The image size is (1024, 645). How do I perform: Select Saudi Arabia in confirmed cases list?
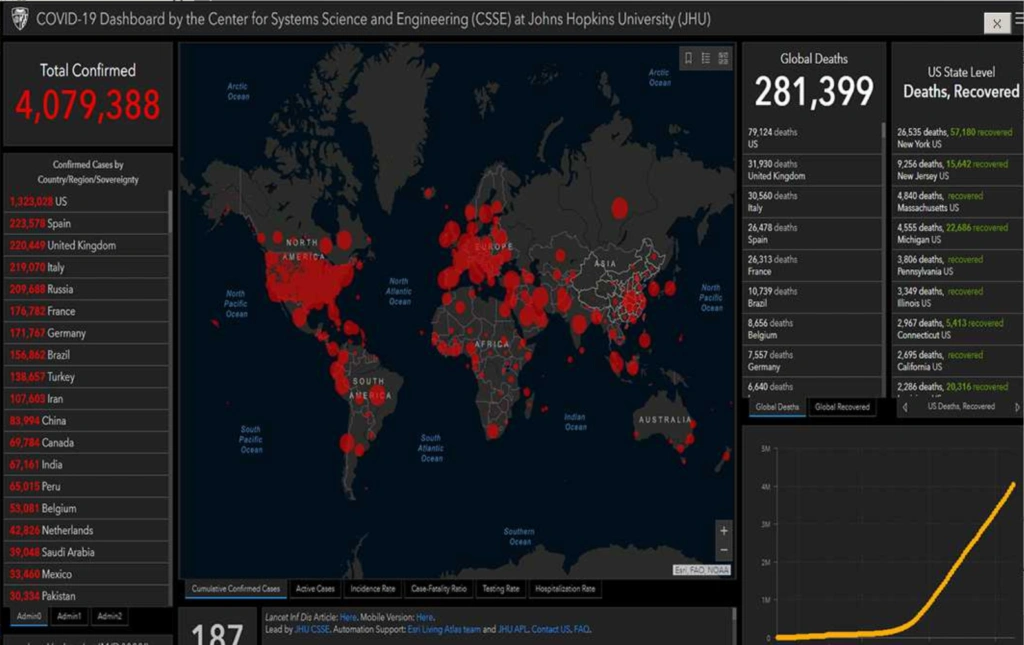[86, 552]
